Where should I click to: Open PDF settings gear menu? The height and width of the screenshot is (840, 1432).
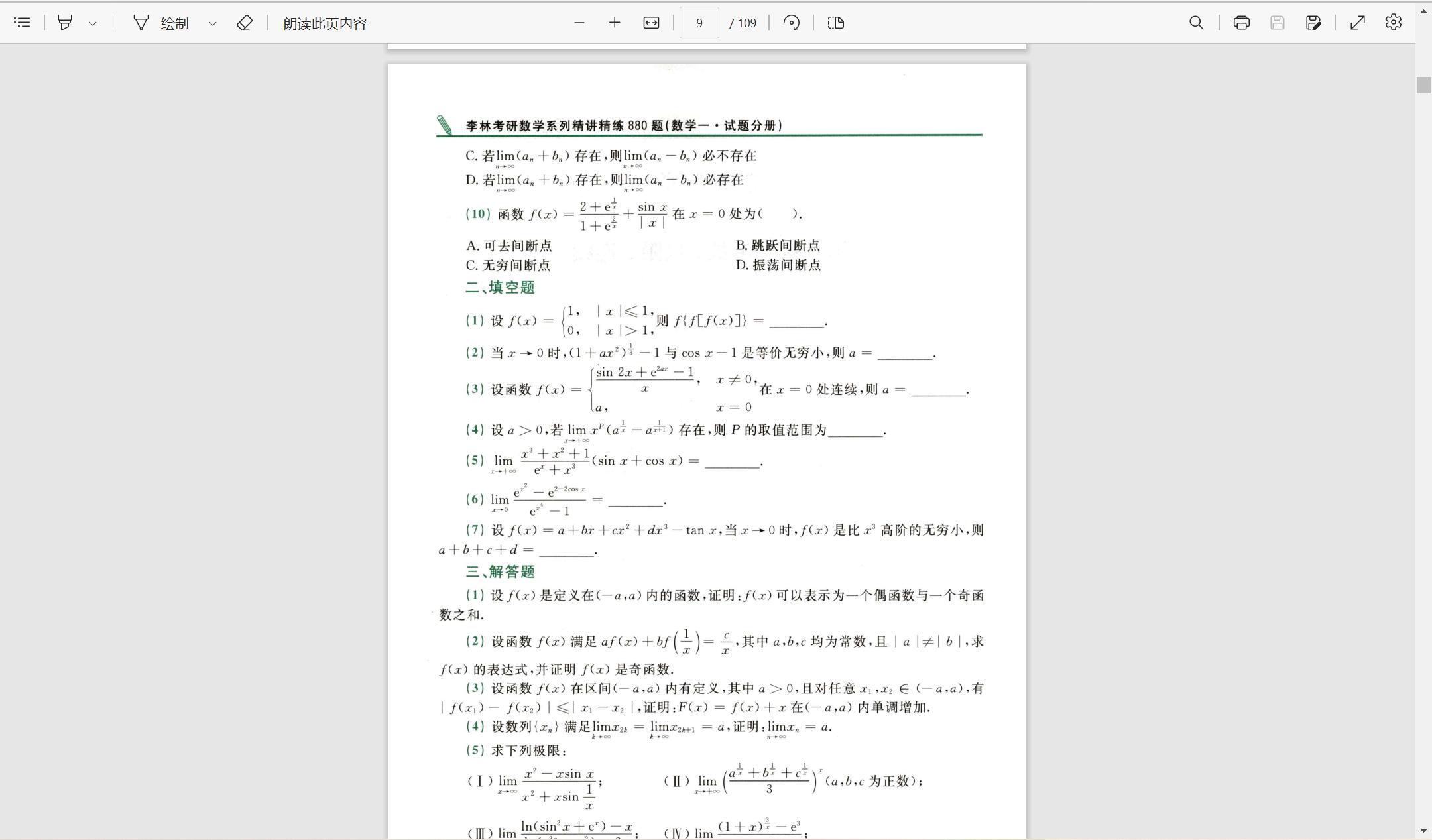pyautogui.click(x=1393, y=23)
